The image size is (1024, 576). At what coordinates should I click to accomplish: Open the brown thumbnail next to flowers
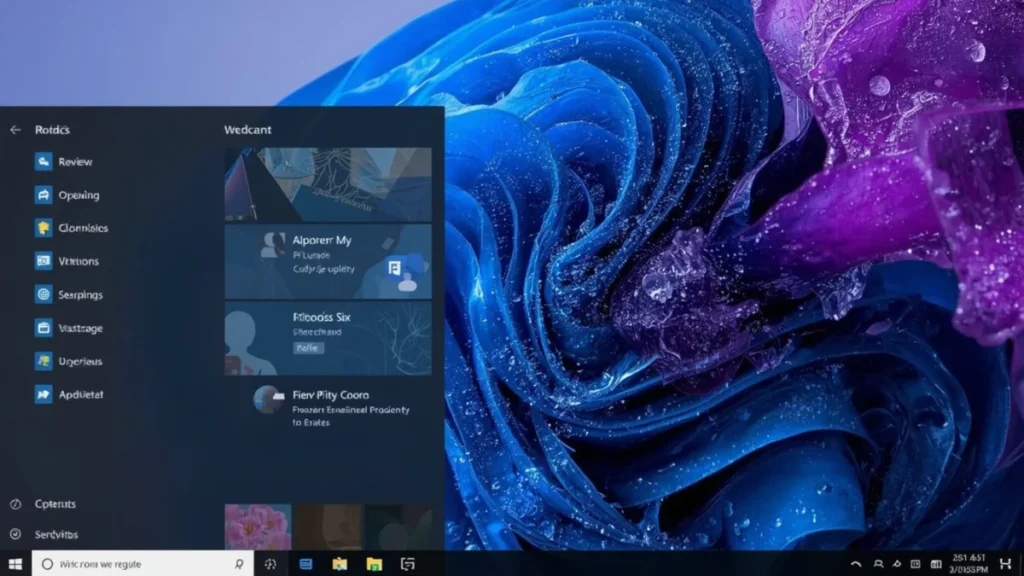click(x=328, y=526)
